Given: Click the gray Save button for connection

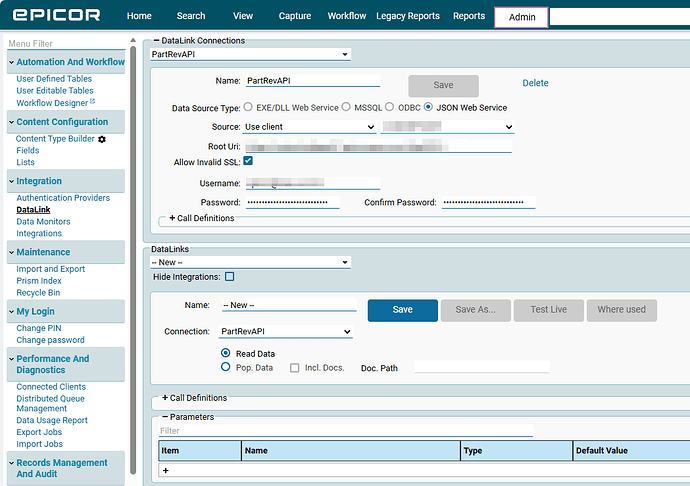Looking at the screenshot, I should click(x=443, y=85).
